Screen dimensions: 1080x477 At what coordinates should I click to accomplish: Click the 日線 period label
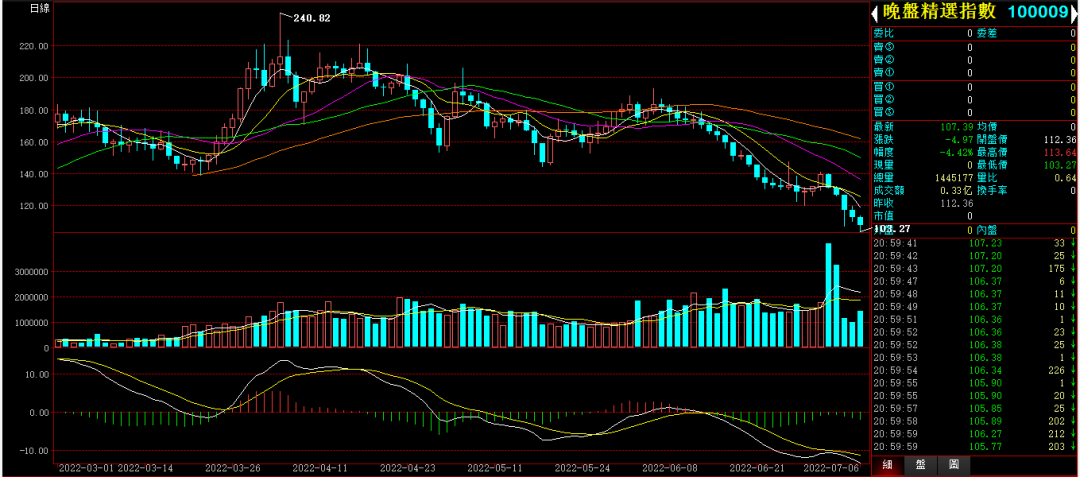pos(39,8)
